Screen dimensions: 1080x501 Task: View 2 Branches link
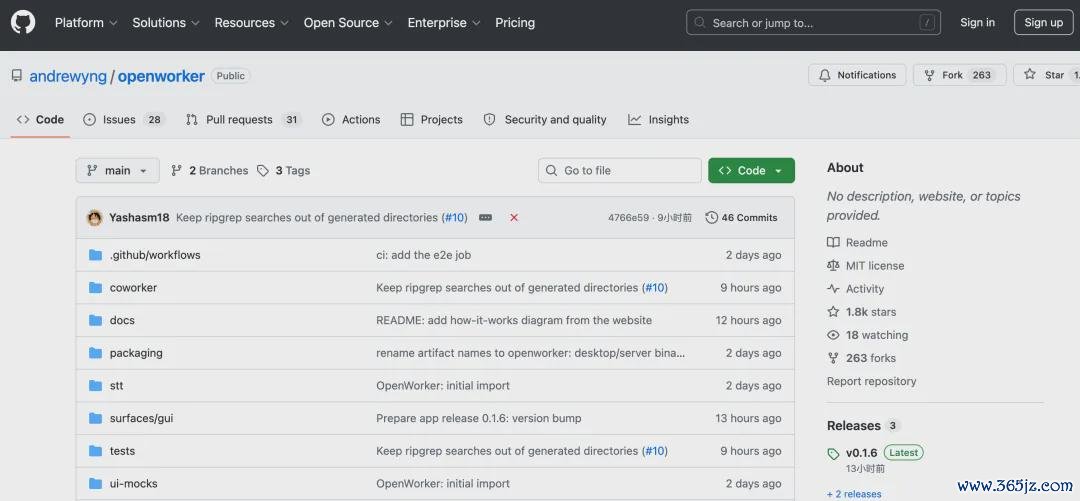click(209, 170)
